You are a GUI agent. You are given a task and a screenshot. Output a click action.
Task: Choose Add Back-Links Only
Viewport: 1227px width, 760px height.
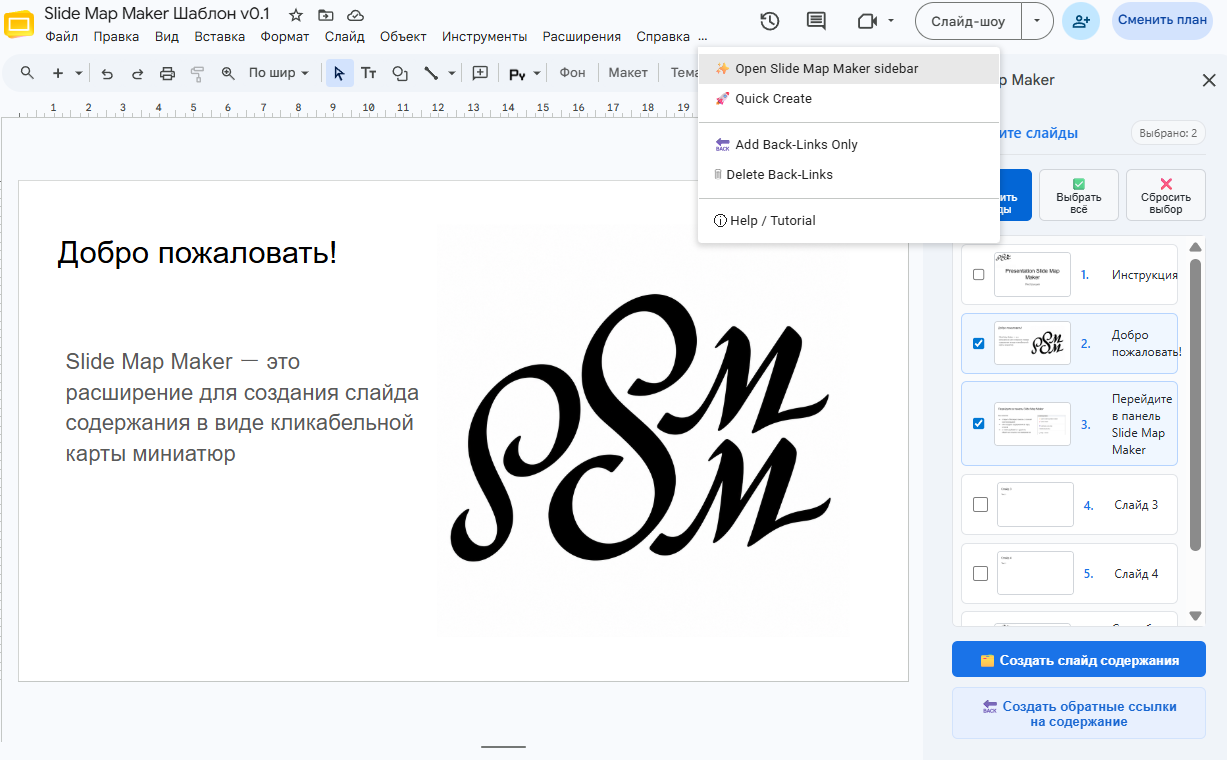click(849, 145)
